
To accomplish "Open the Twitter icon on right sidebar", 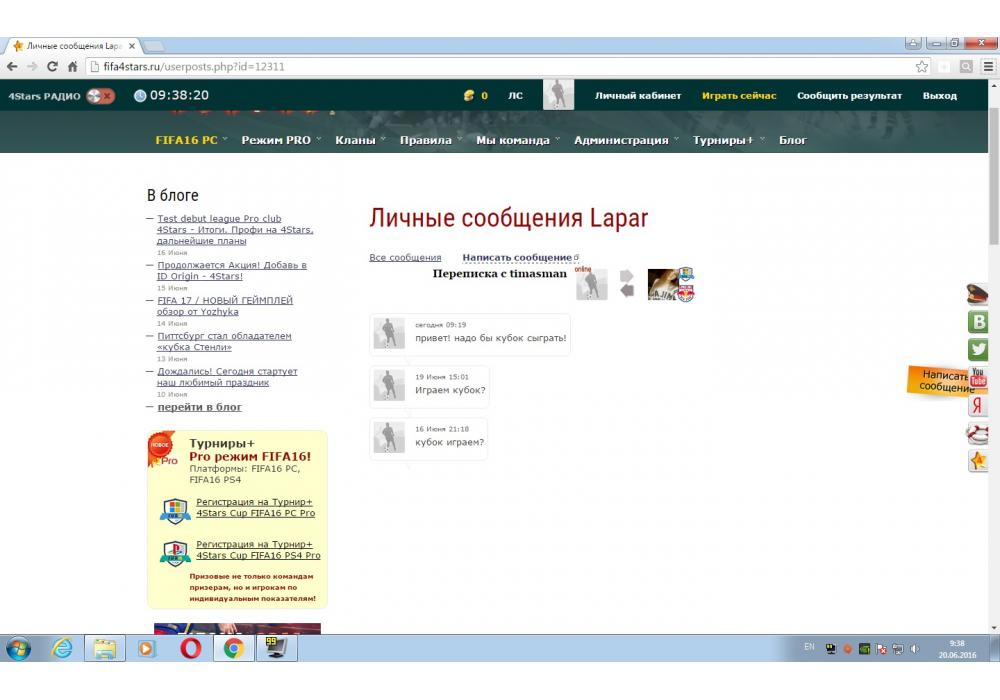I will (978, 350).
